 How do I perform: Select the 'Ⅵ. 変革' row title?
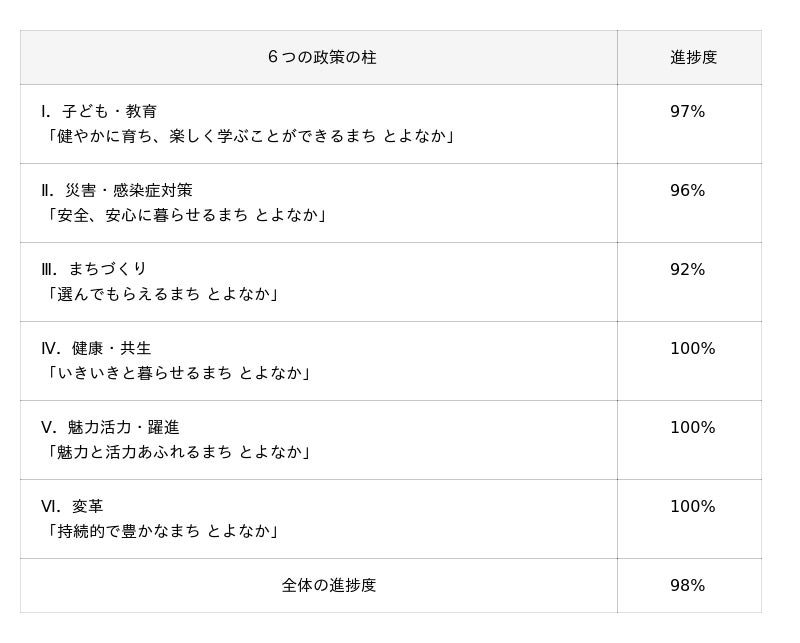pyautogui.click(x=72, y=506)
